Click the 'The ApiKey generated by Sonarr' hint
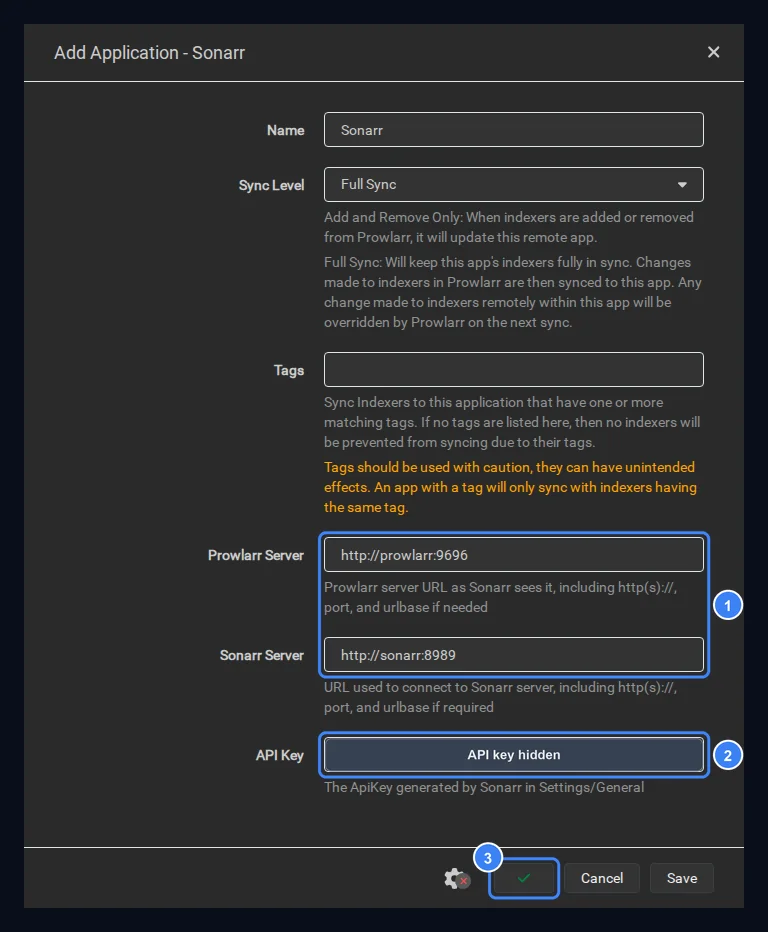Viewport: 768px width, 932px height. click(x=484, y=788)
